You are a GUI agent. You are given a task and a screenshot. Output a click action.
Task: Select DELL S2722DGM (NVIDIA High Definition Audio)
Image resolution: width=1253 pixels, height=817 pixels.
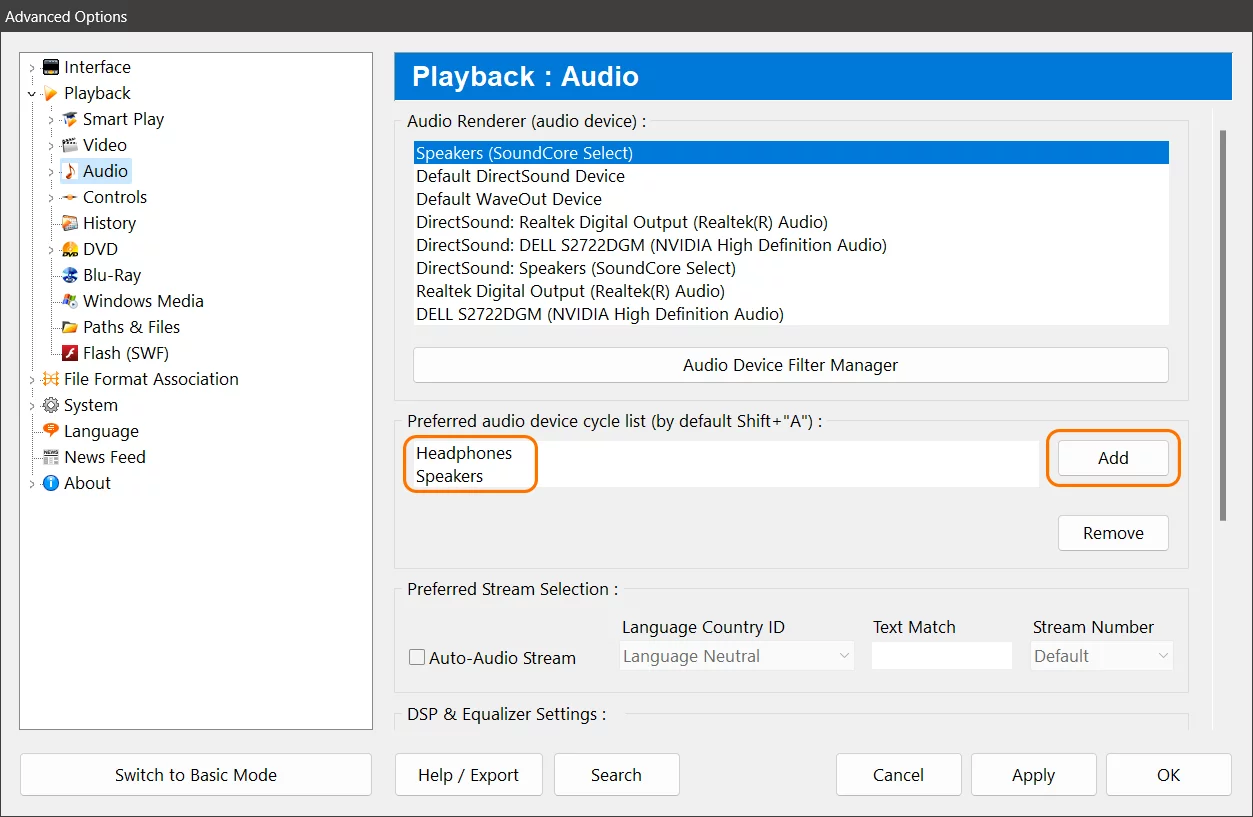[791, 314]
